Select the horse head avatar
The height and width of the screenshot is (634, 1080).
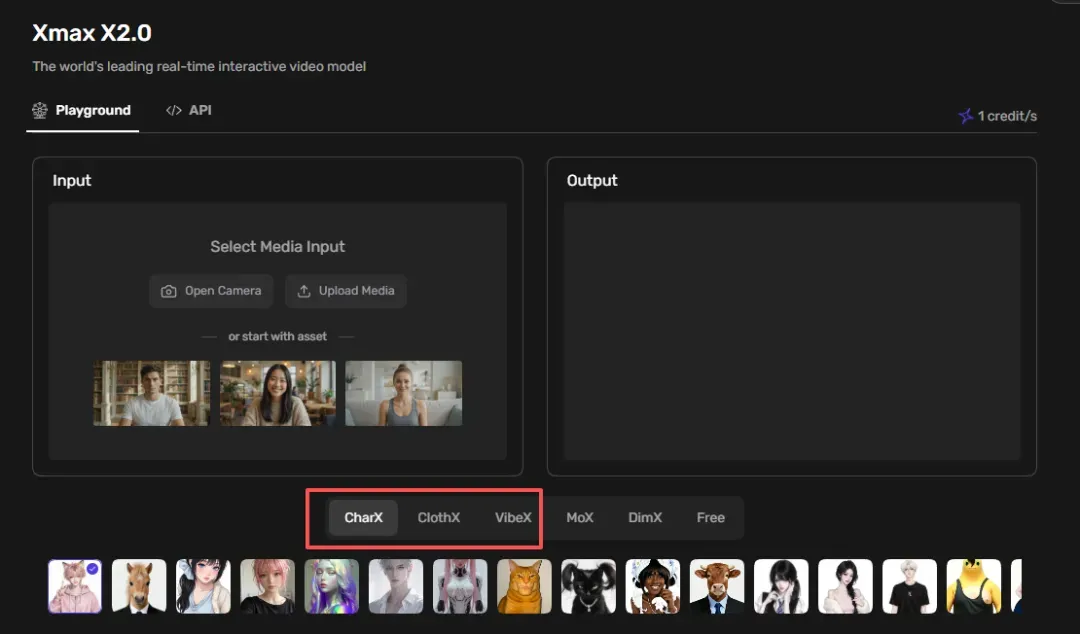coord(139,586)
